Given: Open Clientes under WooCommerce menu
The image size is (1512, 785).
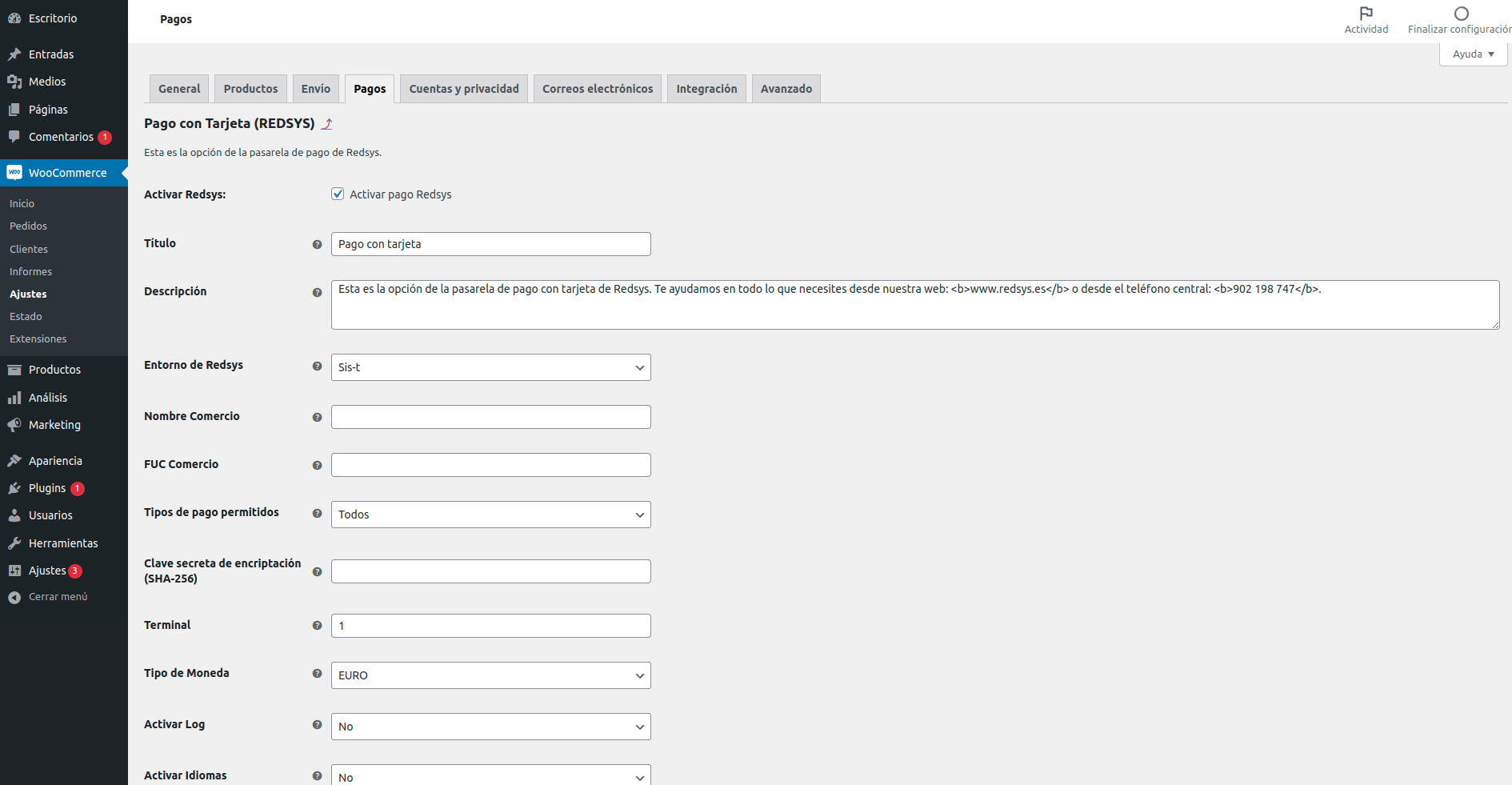Looking at the screenshot, I should [29, 250].
